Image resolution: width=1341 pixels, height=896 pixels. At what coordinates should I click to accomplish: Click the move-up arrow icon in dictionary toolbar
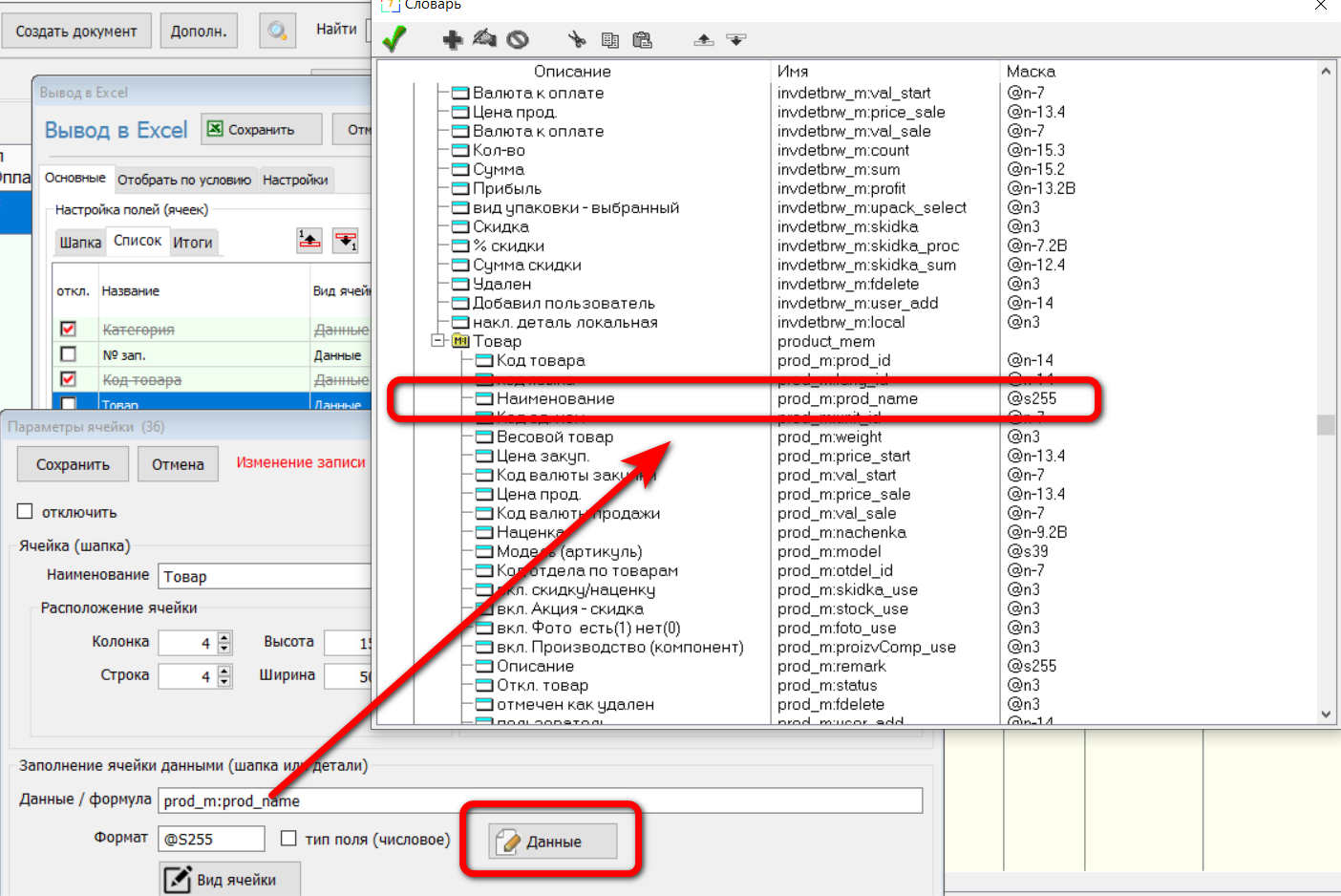click(x=703, y=39)
